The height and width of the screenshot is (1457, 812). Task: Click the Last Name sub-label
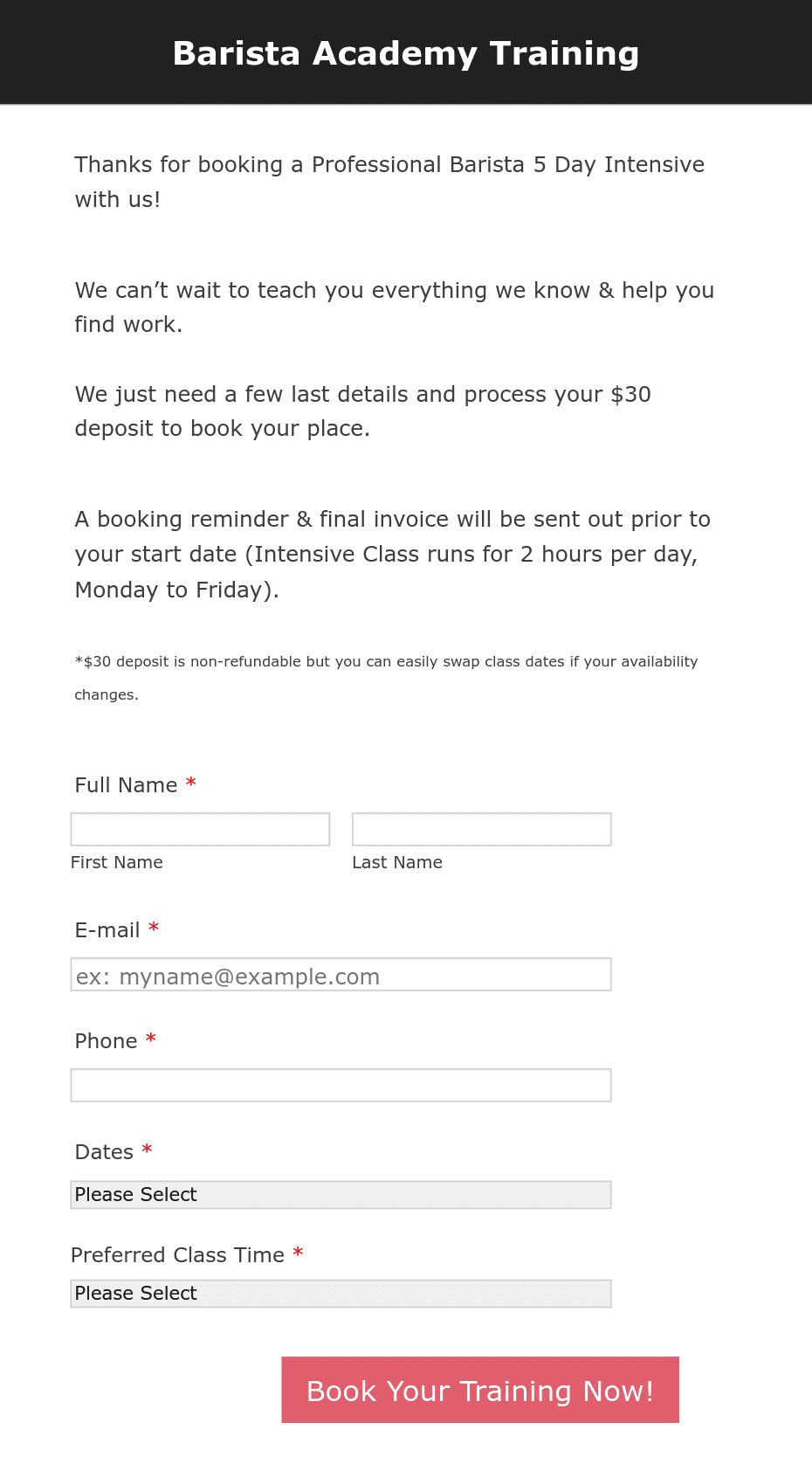click(x=397, y=862)
